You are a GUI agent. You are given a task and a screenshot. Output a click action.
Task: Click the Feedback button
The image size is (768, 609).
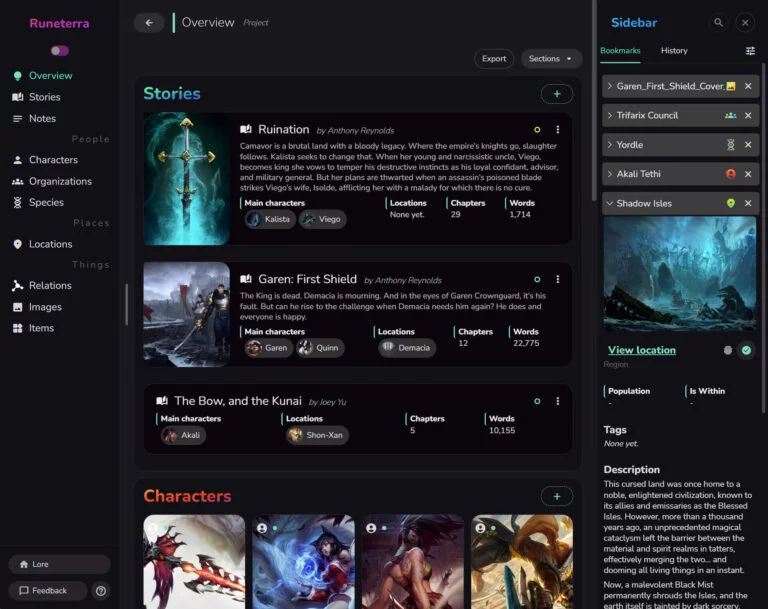point(48,590)
